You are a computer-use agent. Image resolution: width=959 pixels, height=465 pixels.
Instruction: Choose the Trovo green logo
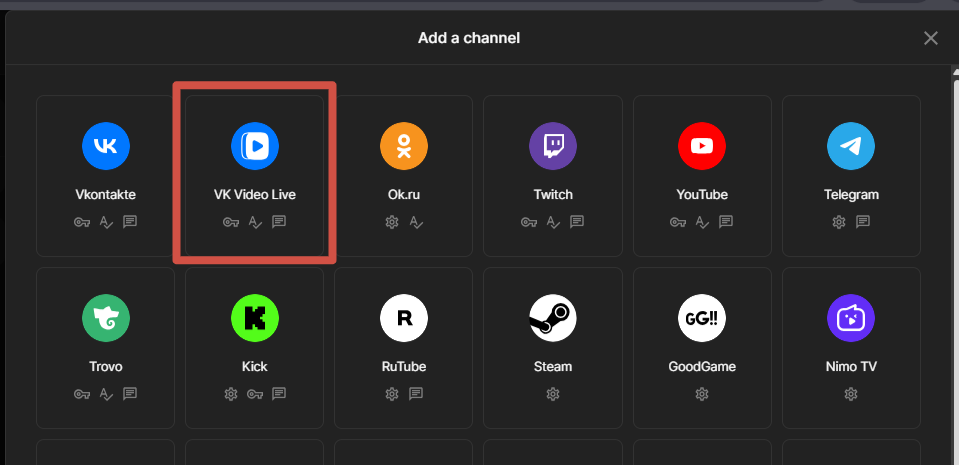pos(106,318)
